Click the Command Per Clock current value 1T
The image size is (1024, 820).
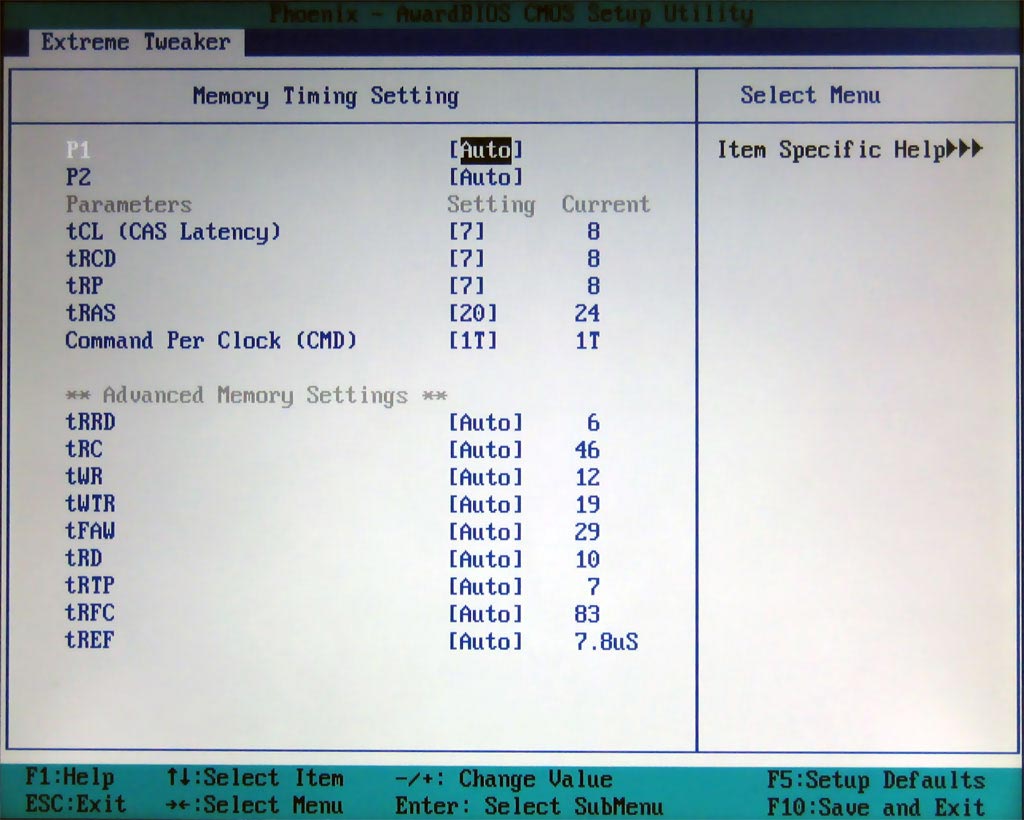point(587,341)
